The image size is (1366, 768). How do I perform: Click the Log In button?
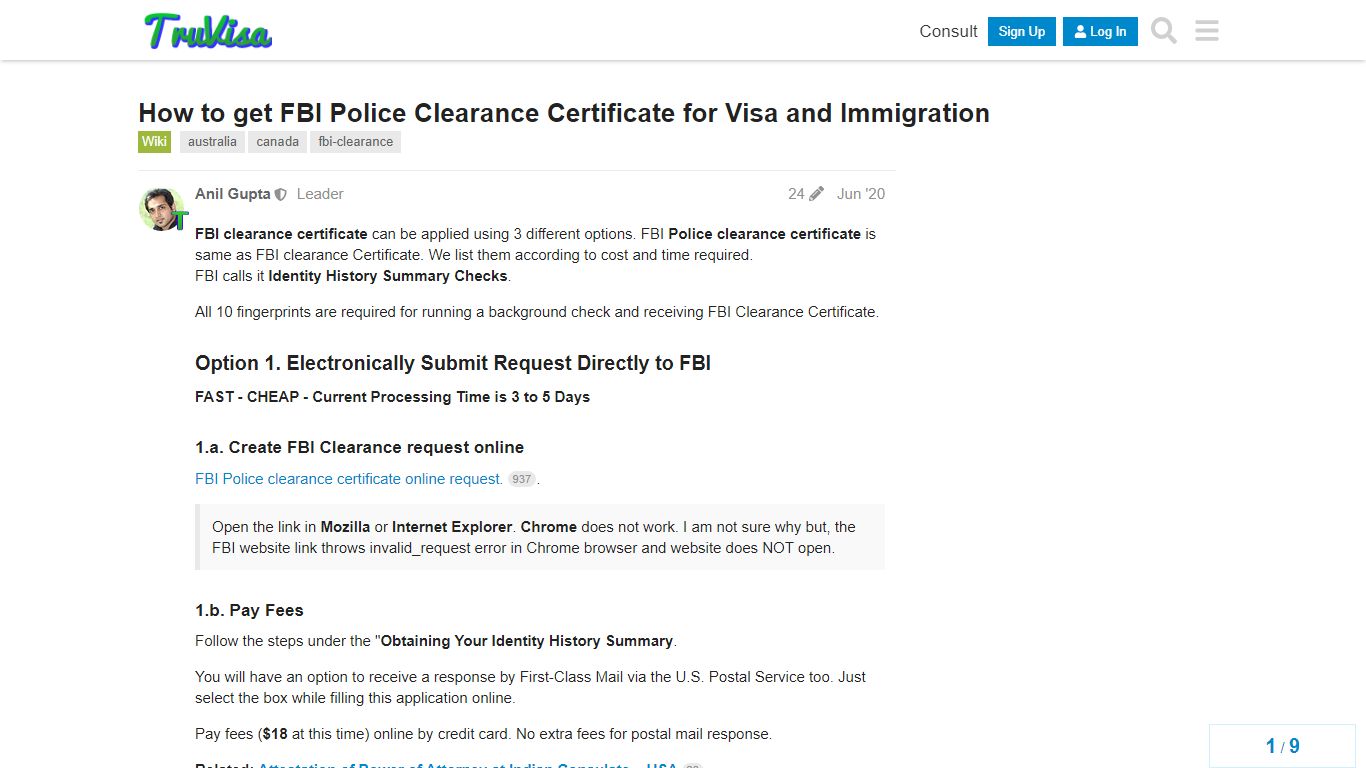(1100, 31)
